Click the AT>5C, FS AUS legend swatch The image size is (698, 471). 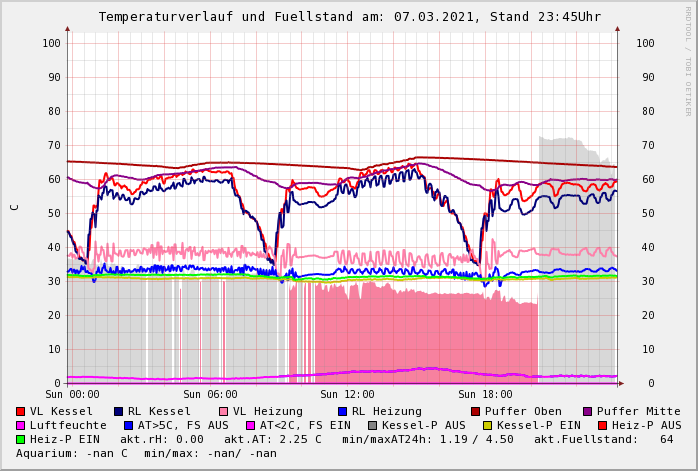129,425
